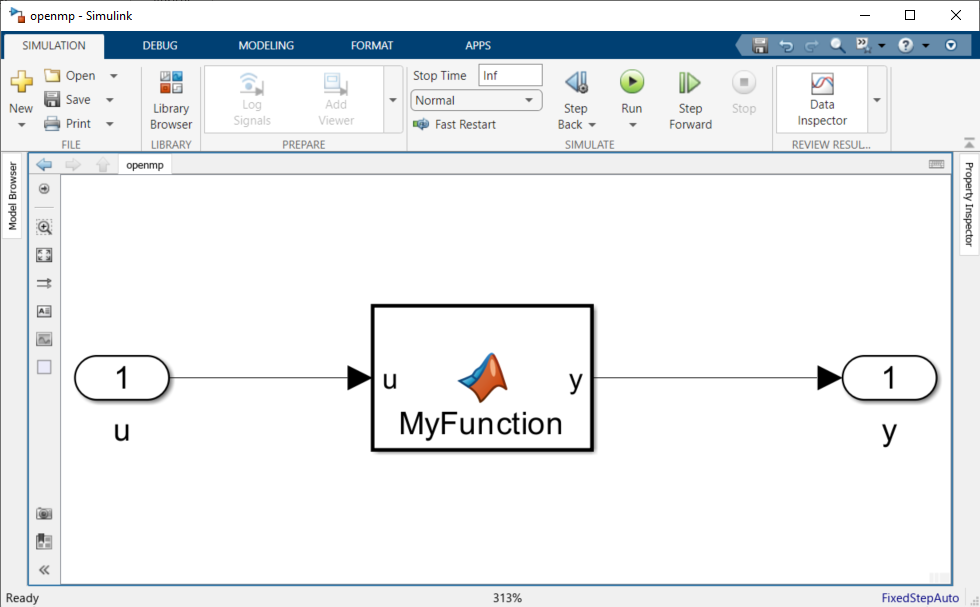The height and width of the screenshot is (607, 980).
Task: Save the model with Save icon
Action: (x=52, y=99)
